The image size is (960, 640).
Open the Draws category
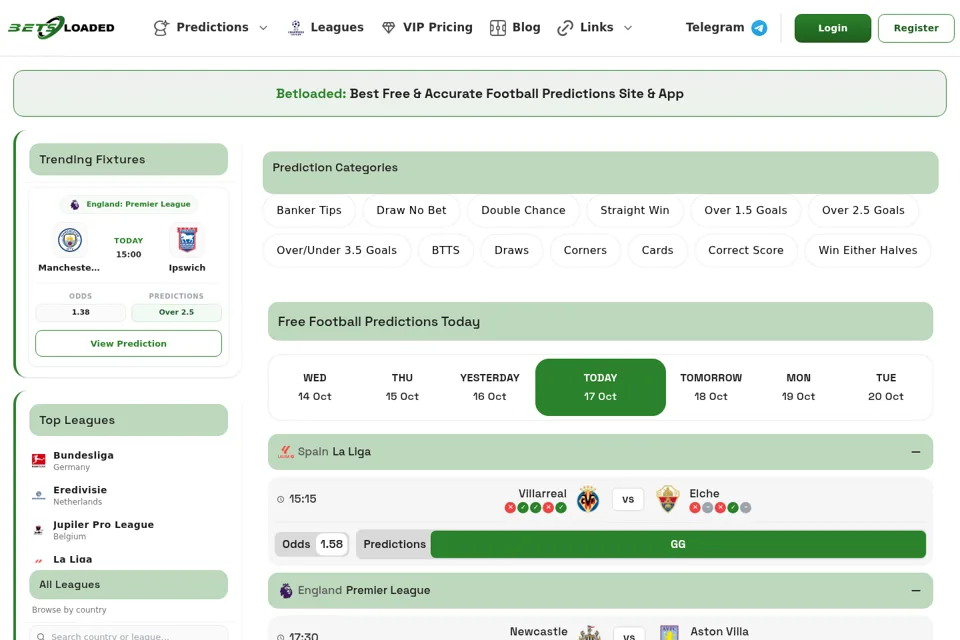[x=512, y=250]
